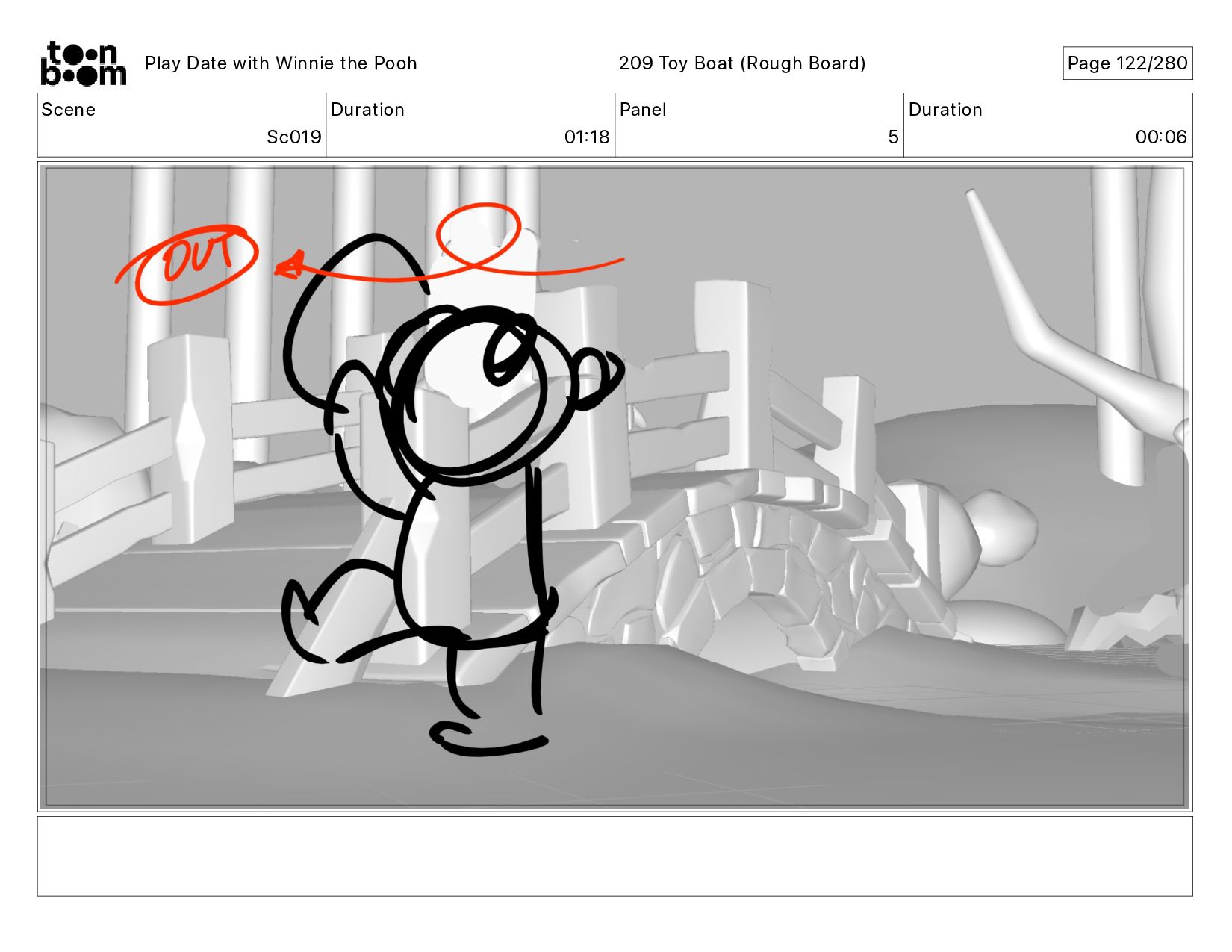Click the Toon Boom logo

pos(83,63)
